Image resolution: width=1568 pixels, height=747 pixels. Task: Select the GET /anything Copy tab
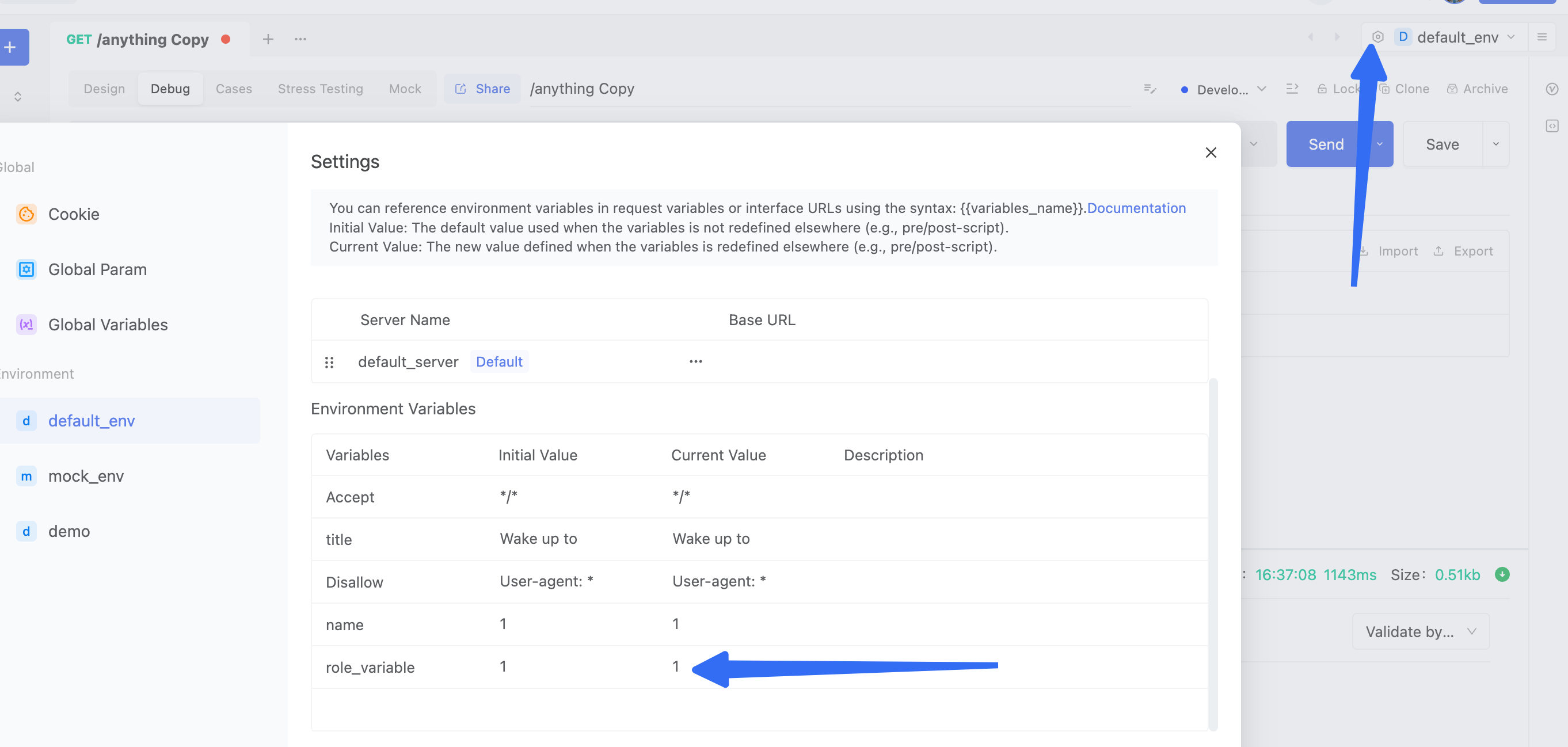[149, 40]
